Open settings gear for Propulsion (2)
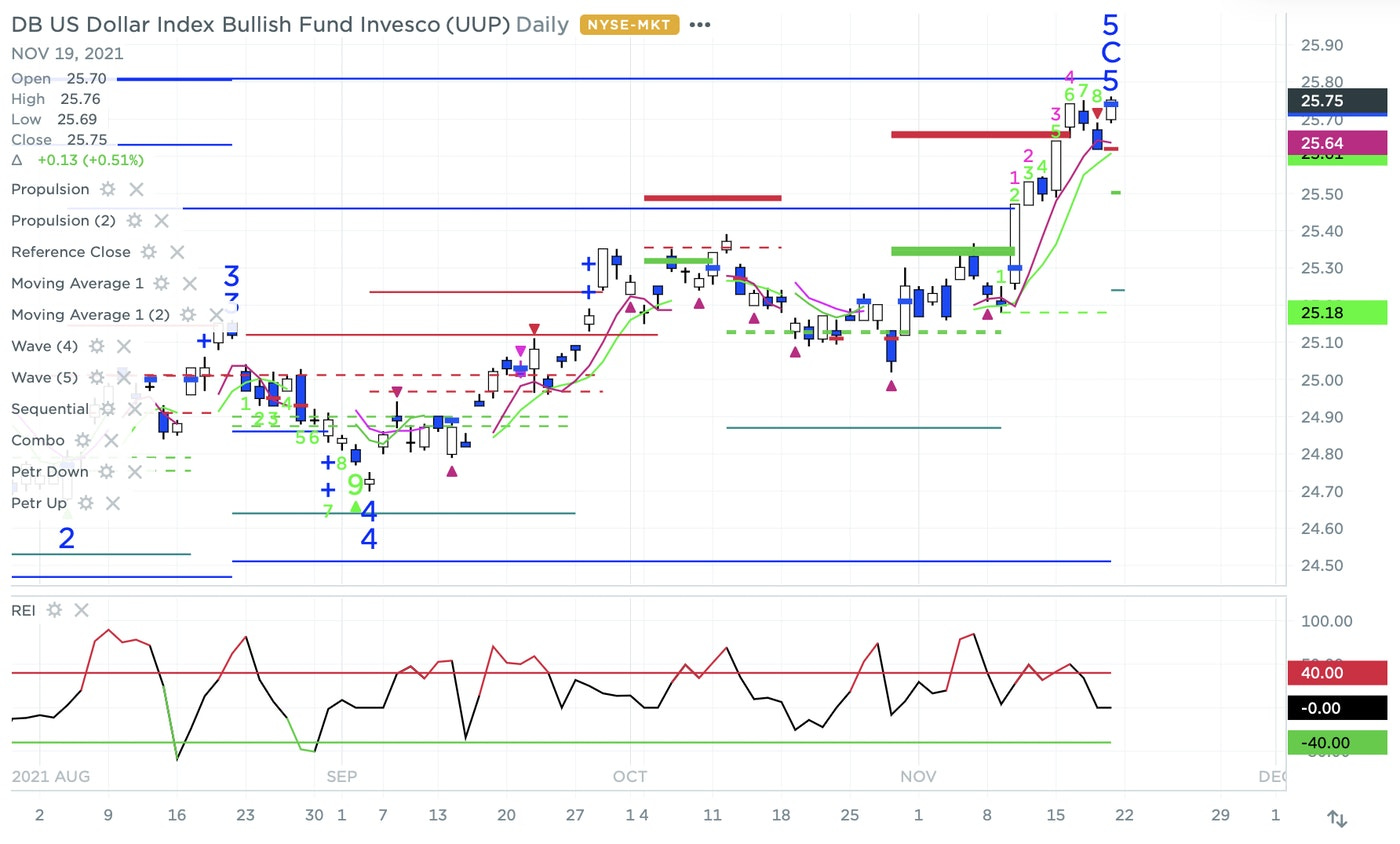The image size is (1400, 844). point(134,220)
